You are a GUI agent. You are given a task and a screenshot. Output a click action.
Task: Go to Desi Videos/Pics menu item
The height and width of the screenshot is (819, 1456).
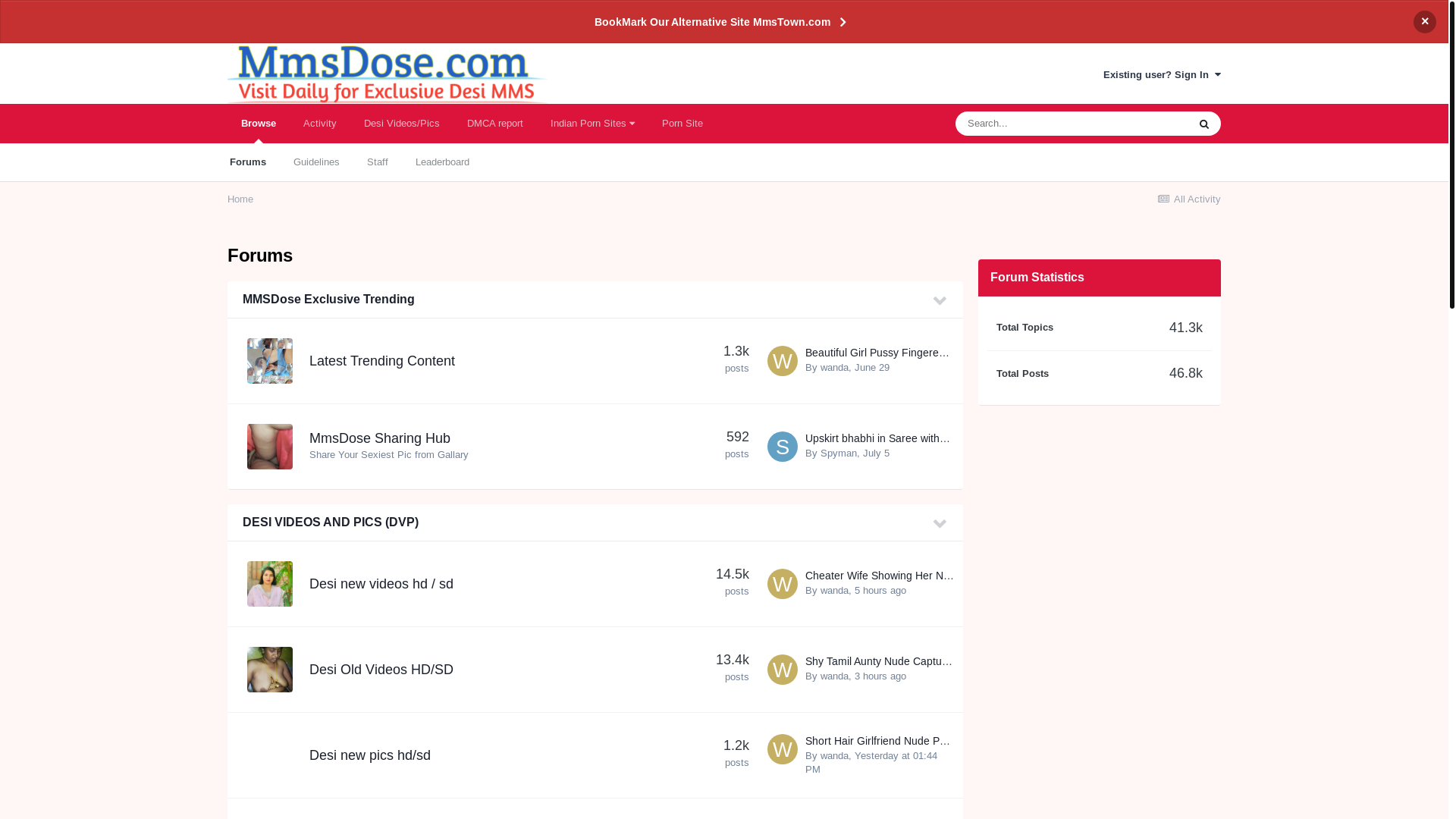tap(401, 124)
